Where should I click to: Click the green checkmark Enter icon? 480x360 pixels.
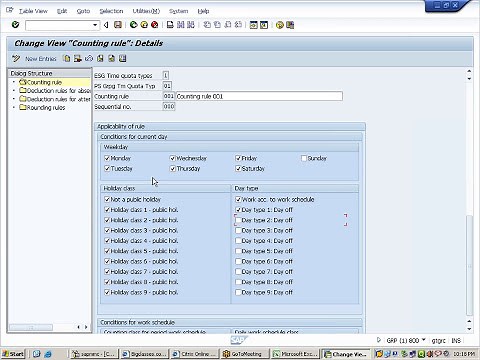(x=15, y=25)
